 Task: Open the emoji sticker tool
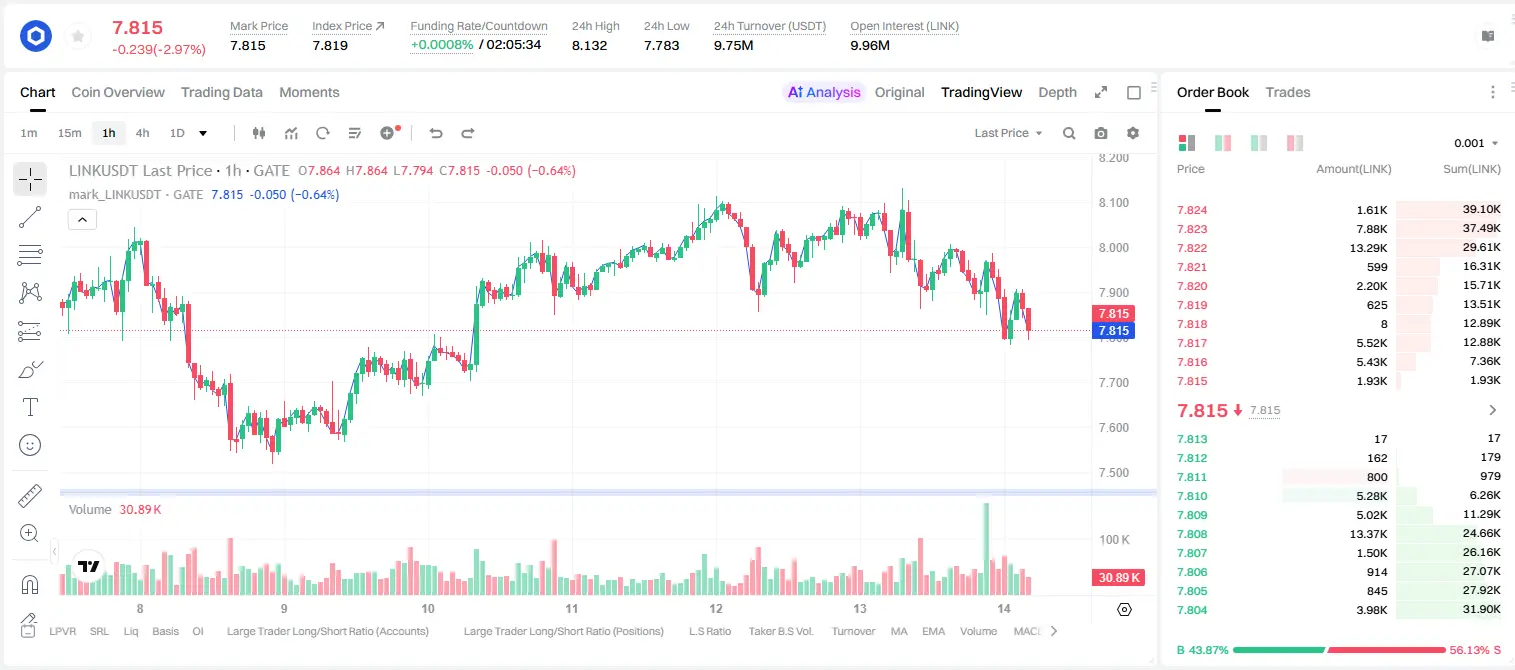coord(30,445)
